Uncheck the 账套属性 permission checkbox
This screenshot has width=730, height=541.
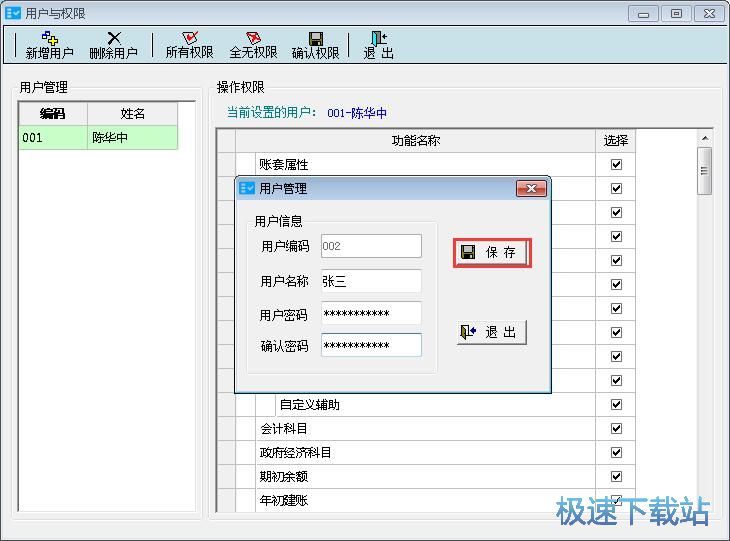[616, 164]
